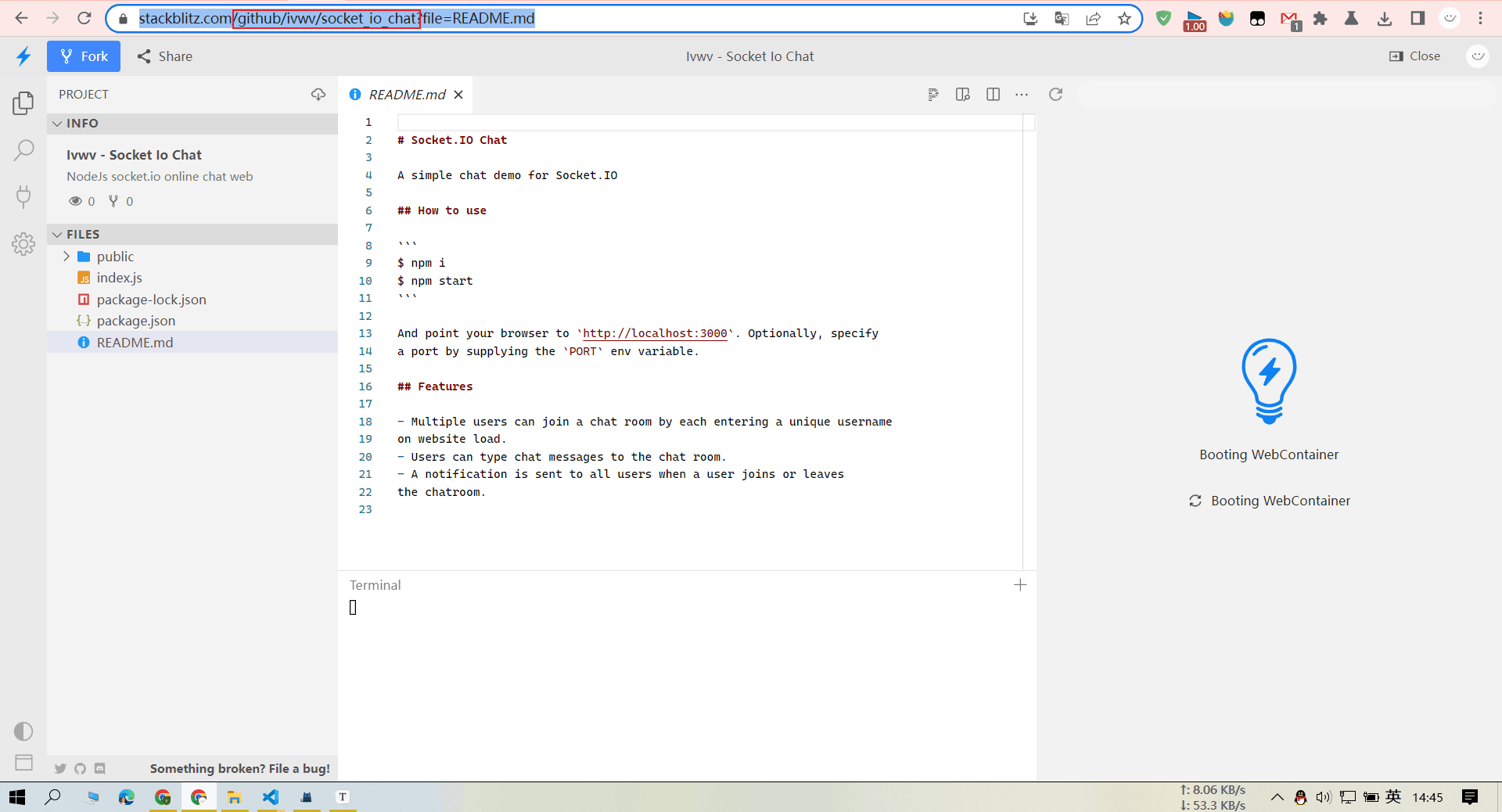Open browser downloads icon

pyautogui.click(x=1385, y=19)
